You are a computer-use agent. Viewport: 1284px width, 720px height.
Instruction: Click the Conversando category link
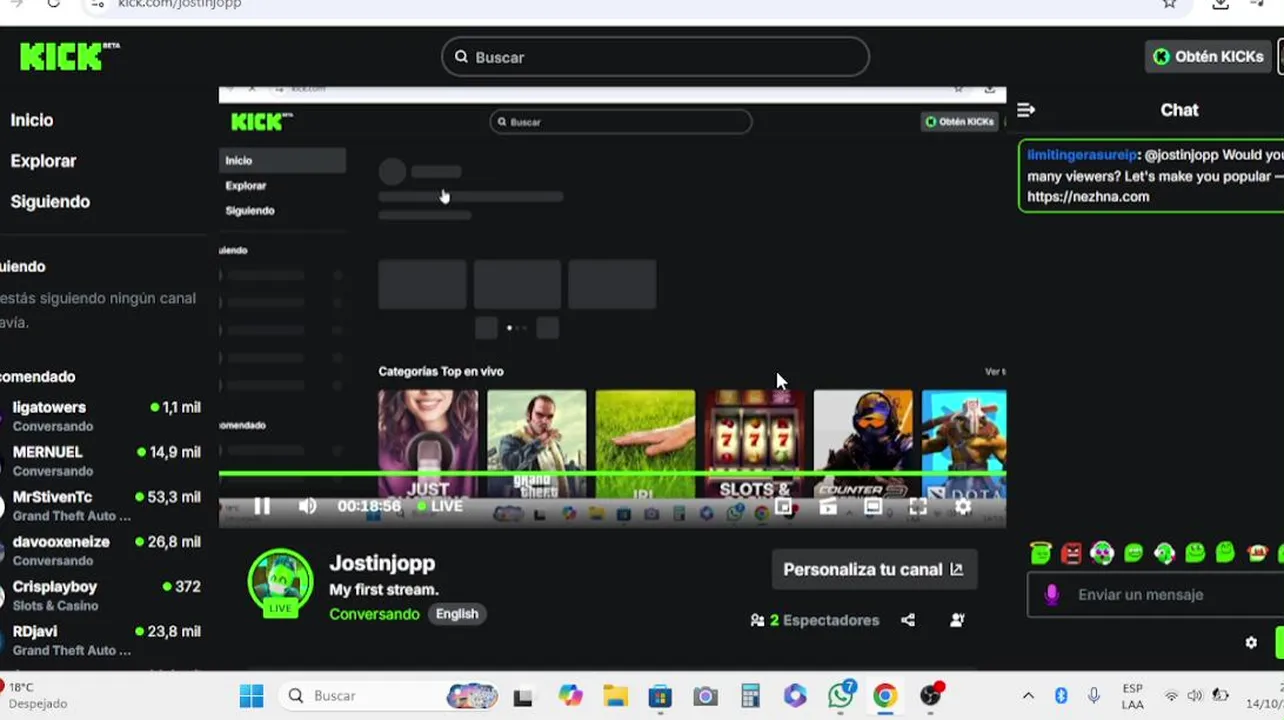(x=374, y=614)
